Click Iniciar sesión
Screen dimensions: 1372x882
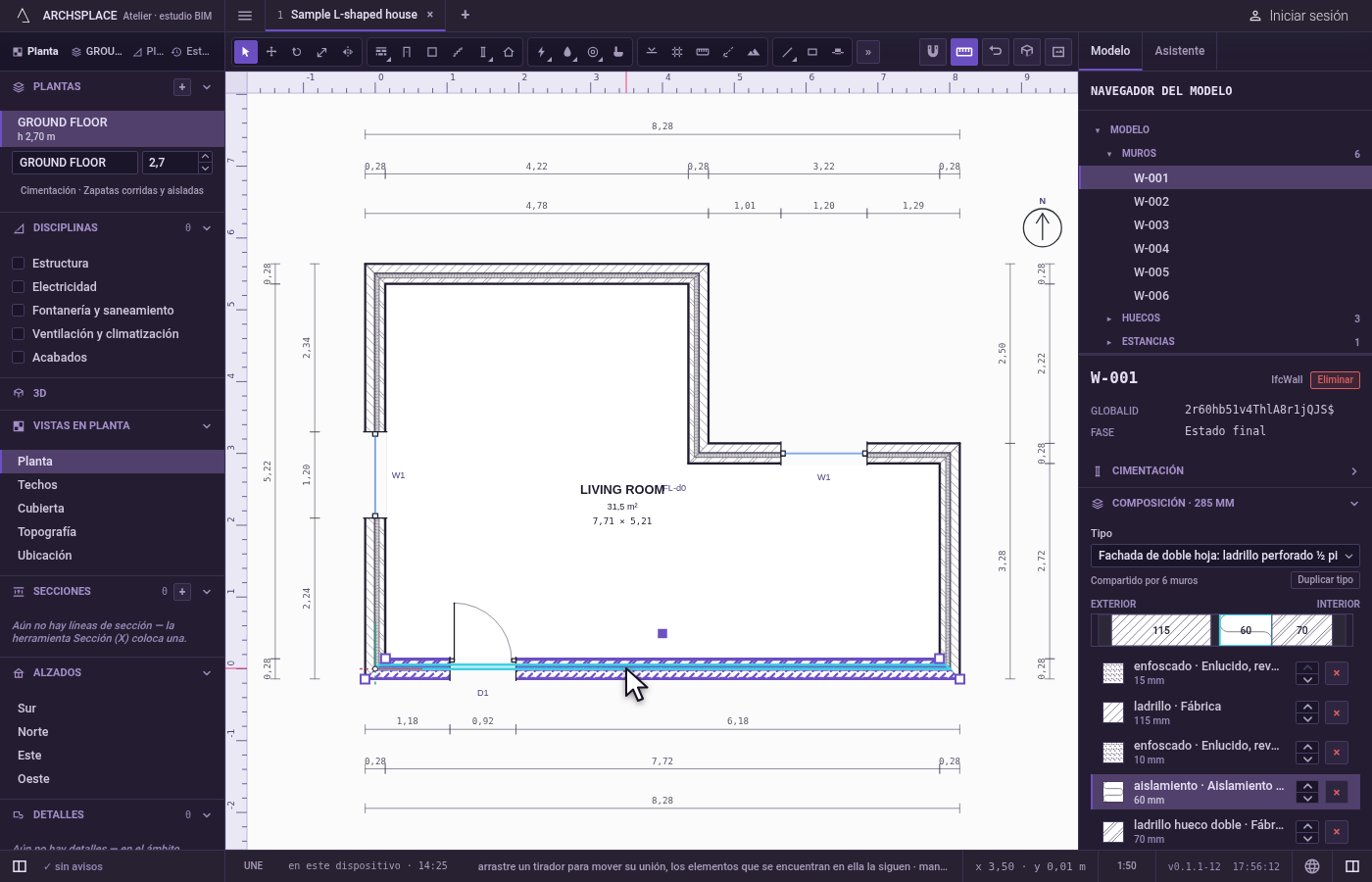(x=1298, y=16)
